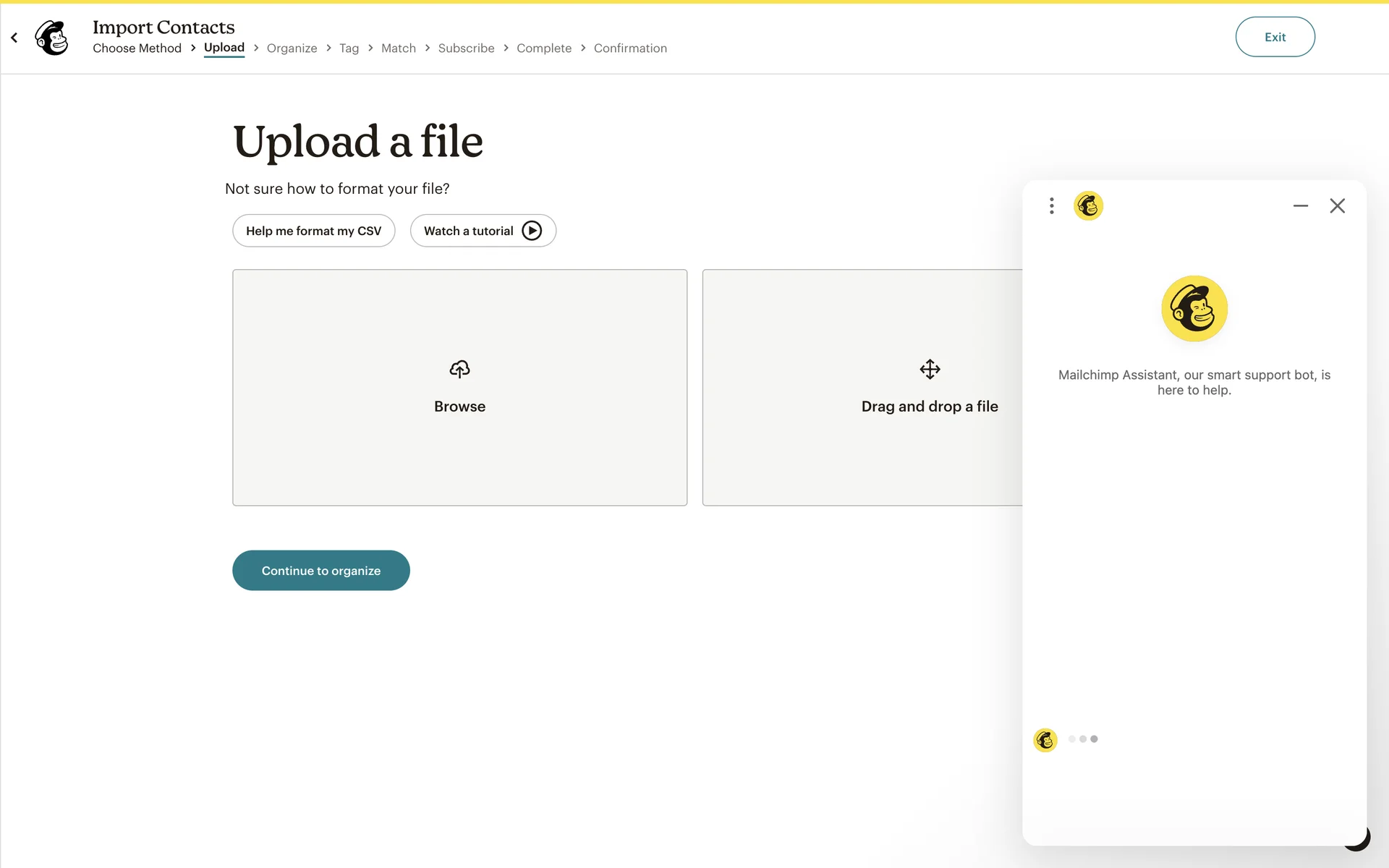
Task: Open the Match breadcrumb step
Action: [399, 48]
